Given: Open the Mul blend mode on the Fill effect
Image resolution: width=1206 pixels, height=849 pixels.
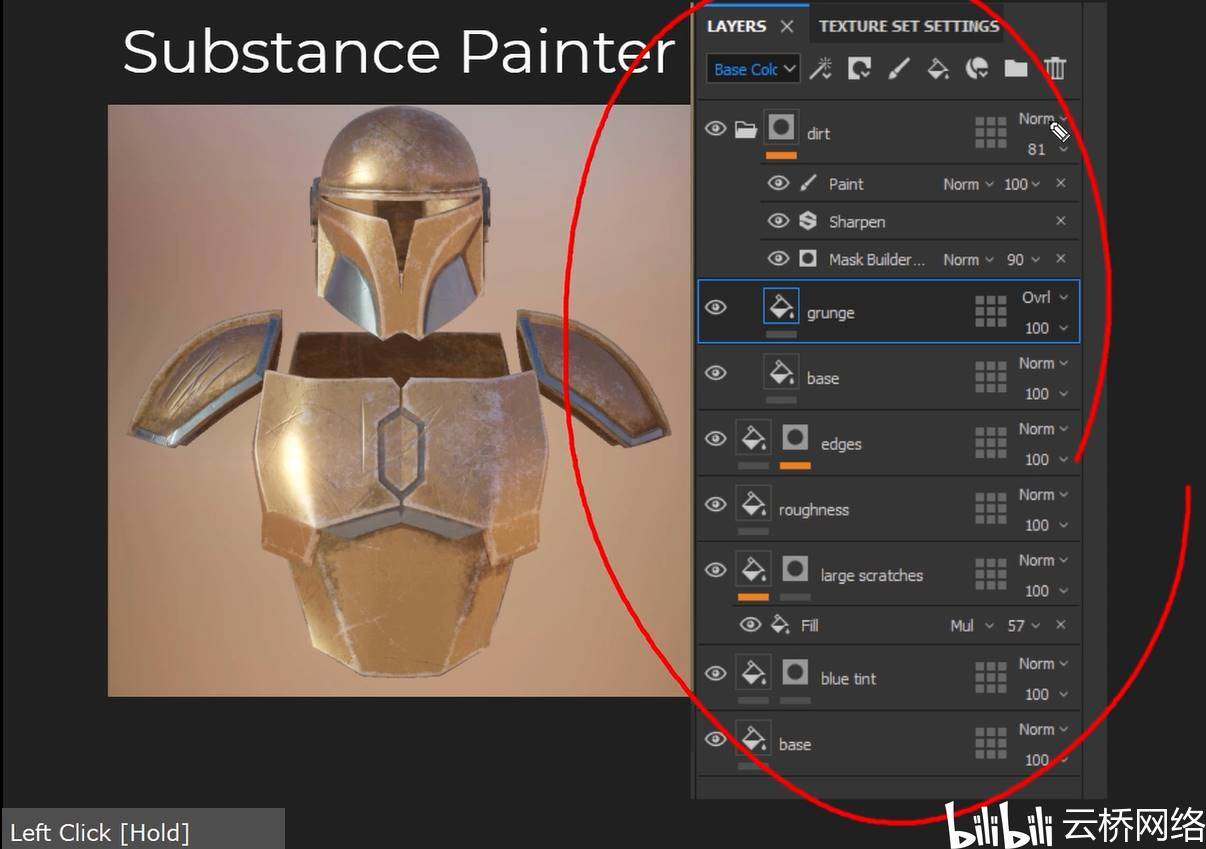Looking at the screenshot, I should click(971, 626).
